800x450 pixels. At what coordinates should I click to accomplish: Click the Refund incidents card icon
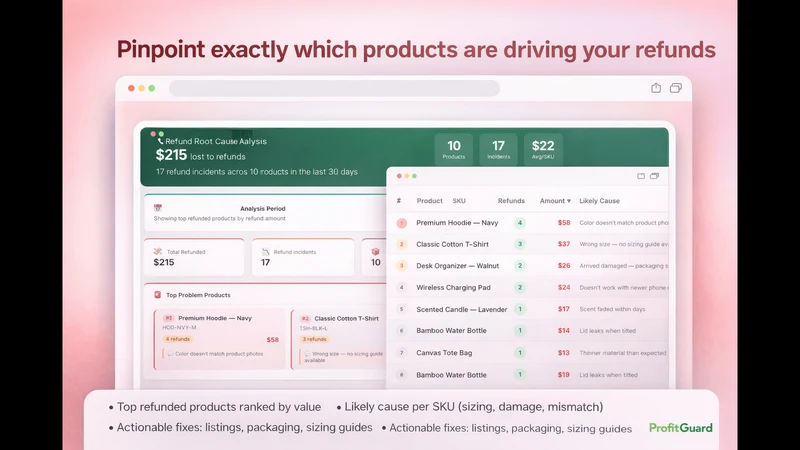[x=265, y=252]
